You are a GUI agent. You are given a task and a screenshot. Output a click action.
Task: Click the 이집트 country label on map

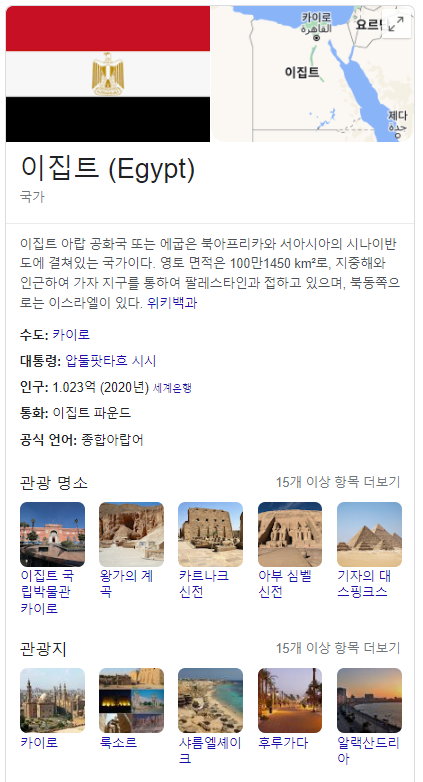302,72
